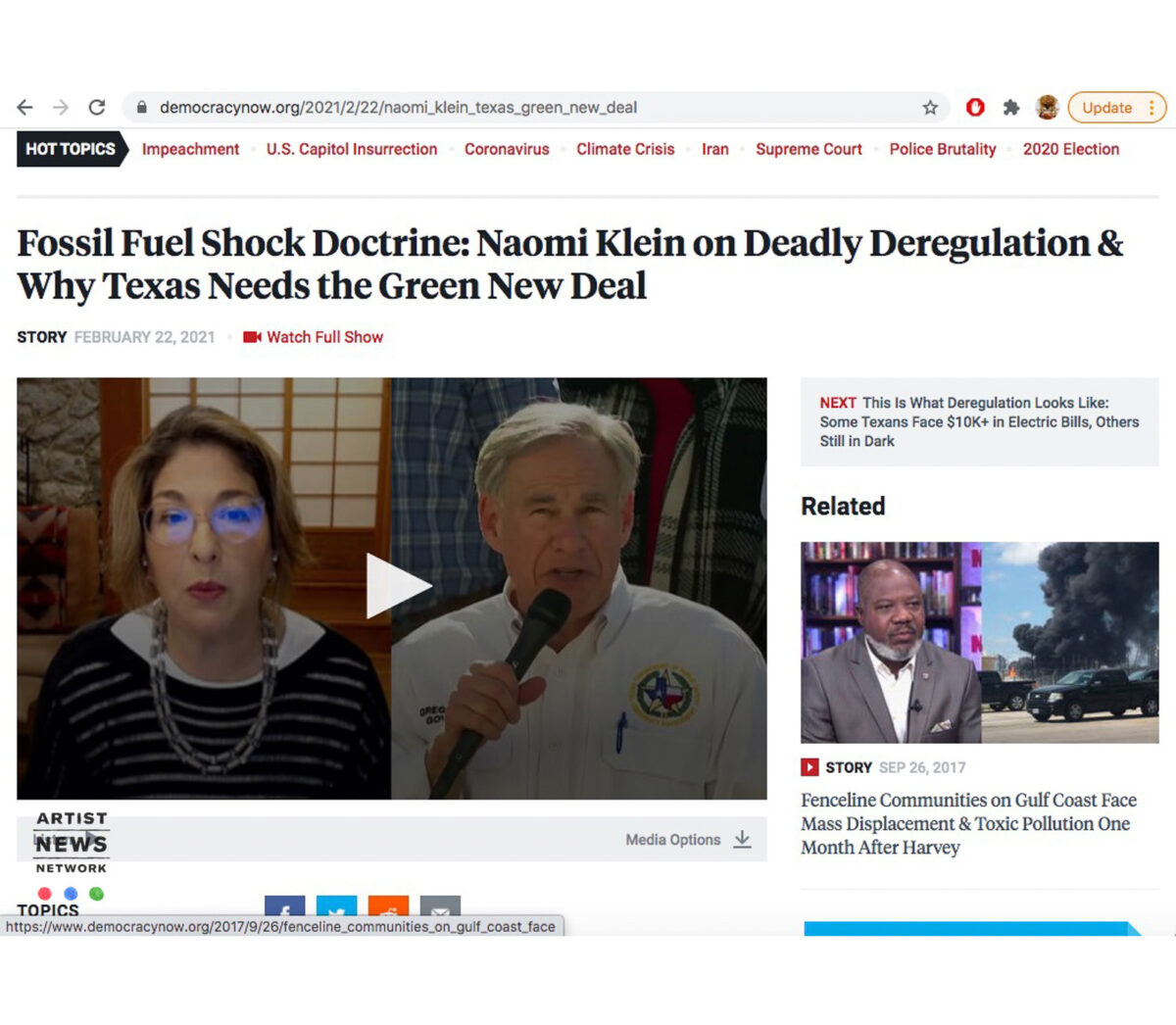Click the Watch Full Show link

click(x=324, y=337)
